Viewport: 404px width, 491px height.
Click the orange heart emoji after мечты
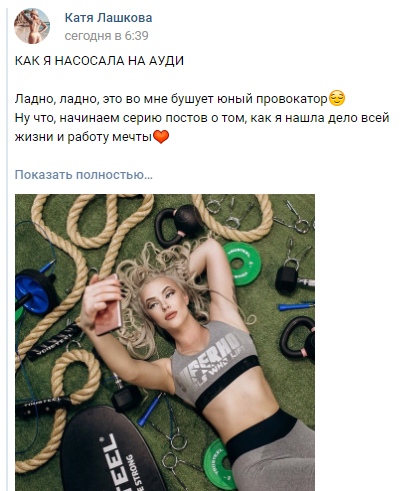point(161,137)
